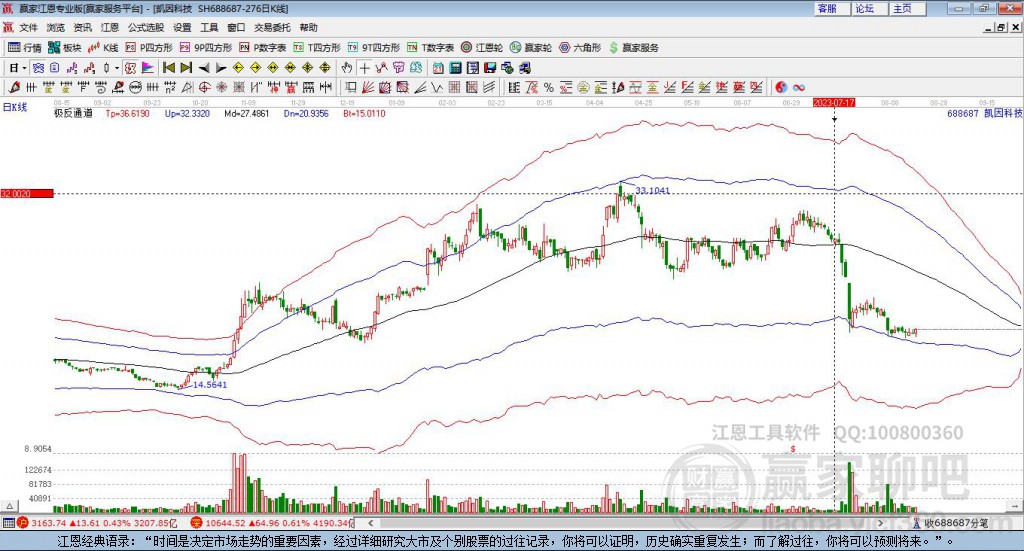Click the black right arrow icon
1024x551 pixels.
(221, 68)
